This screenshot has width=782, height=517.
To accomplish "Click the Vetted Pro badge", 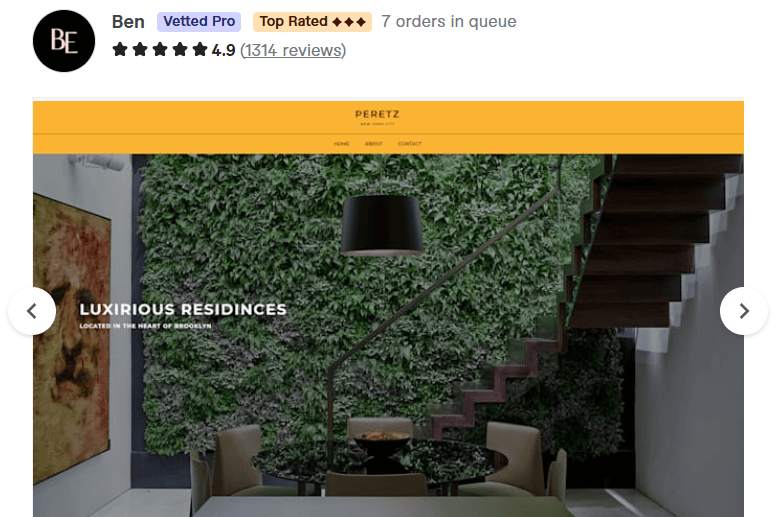I will tap(199, 21).
